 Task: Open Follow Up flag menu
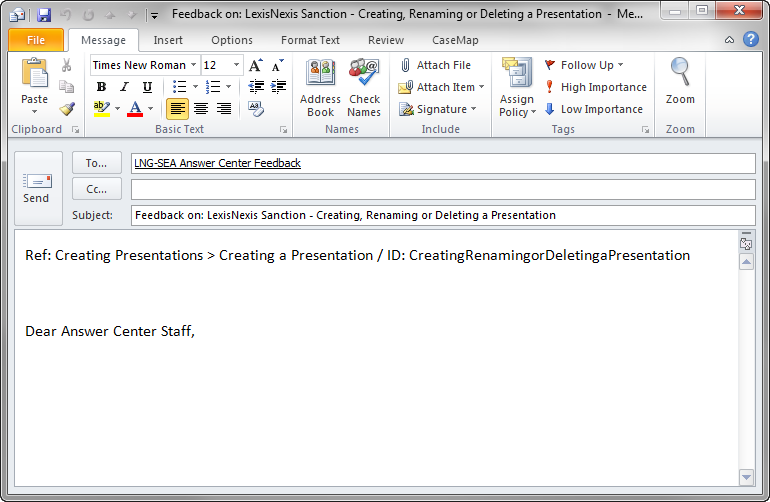[x=583, y=65]
